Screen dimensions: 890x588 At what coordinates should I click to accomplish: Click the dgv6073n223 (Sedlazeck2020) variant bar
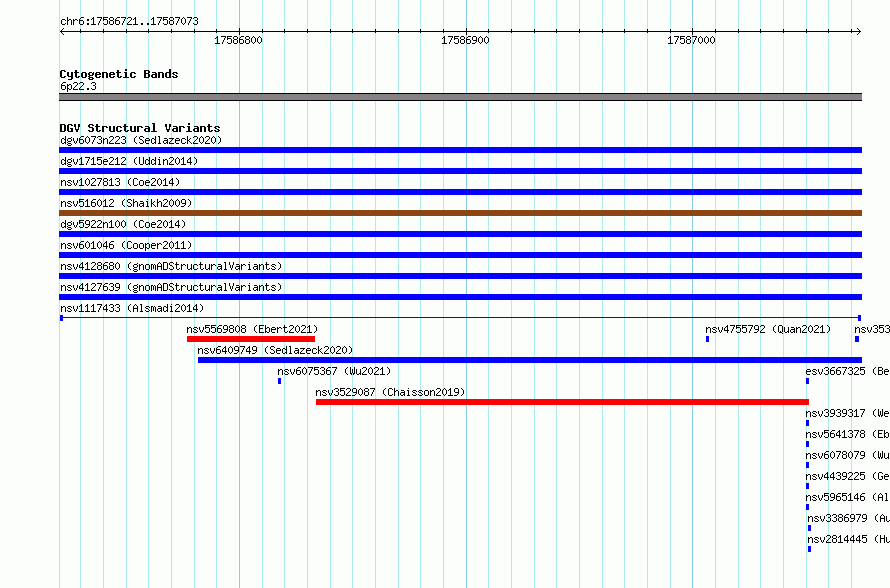click(460, 150)
